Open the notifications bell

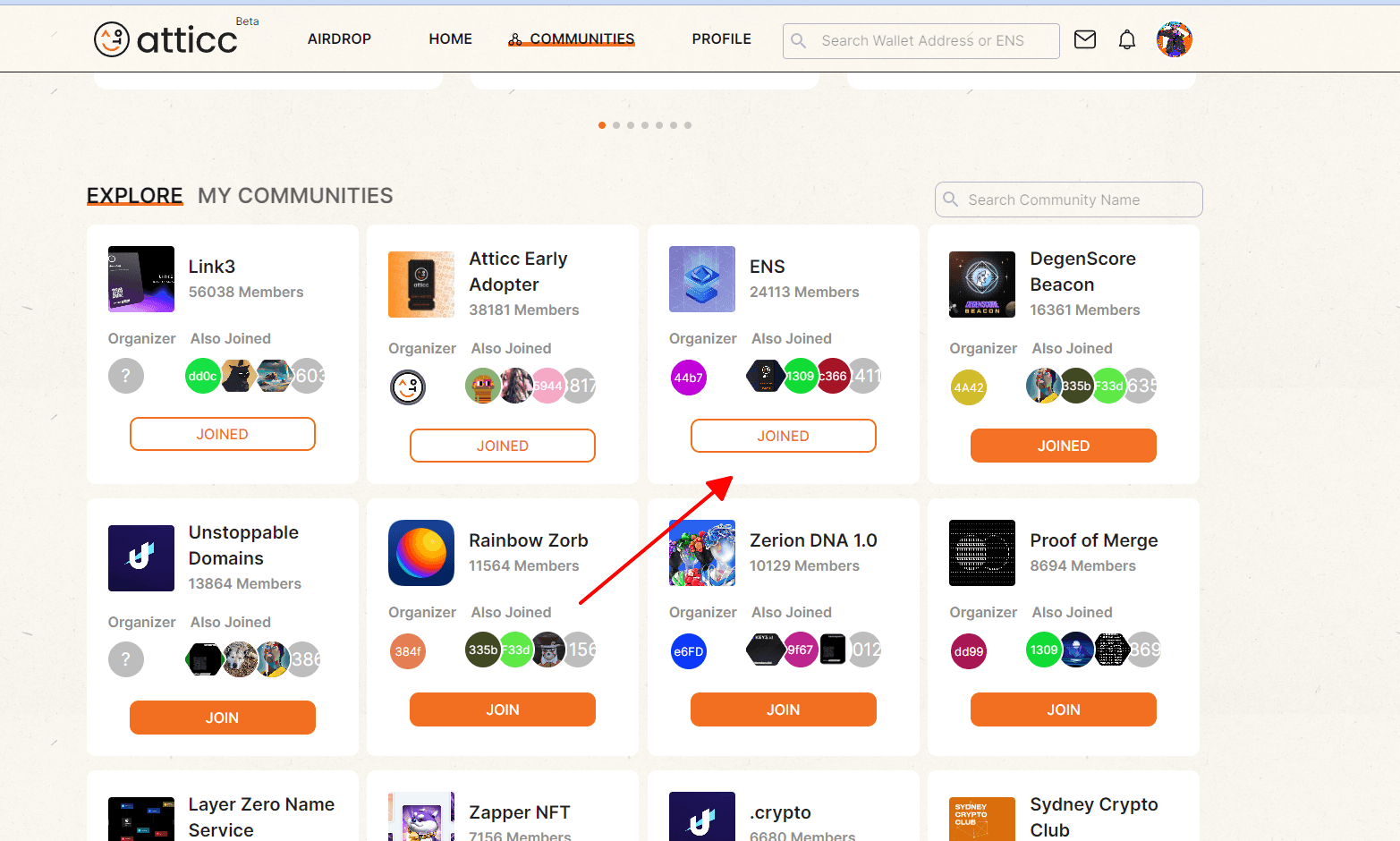(x=1127, y=39)
